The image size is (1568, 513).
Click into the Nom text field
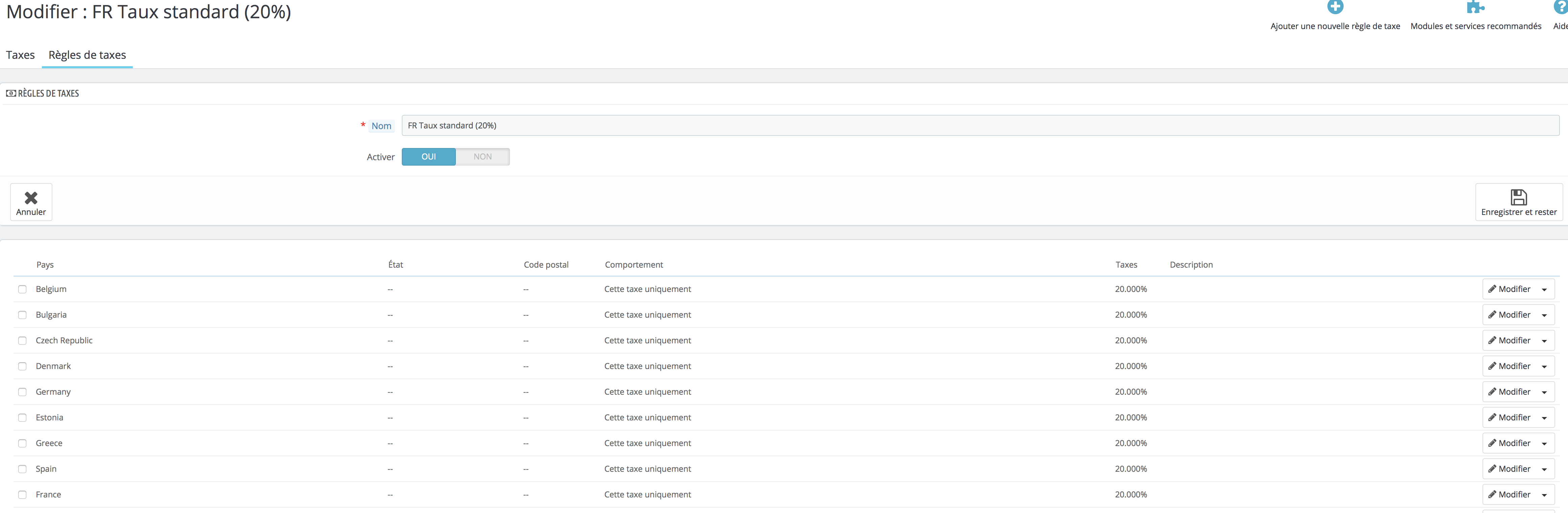tap(979, 126)
